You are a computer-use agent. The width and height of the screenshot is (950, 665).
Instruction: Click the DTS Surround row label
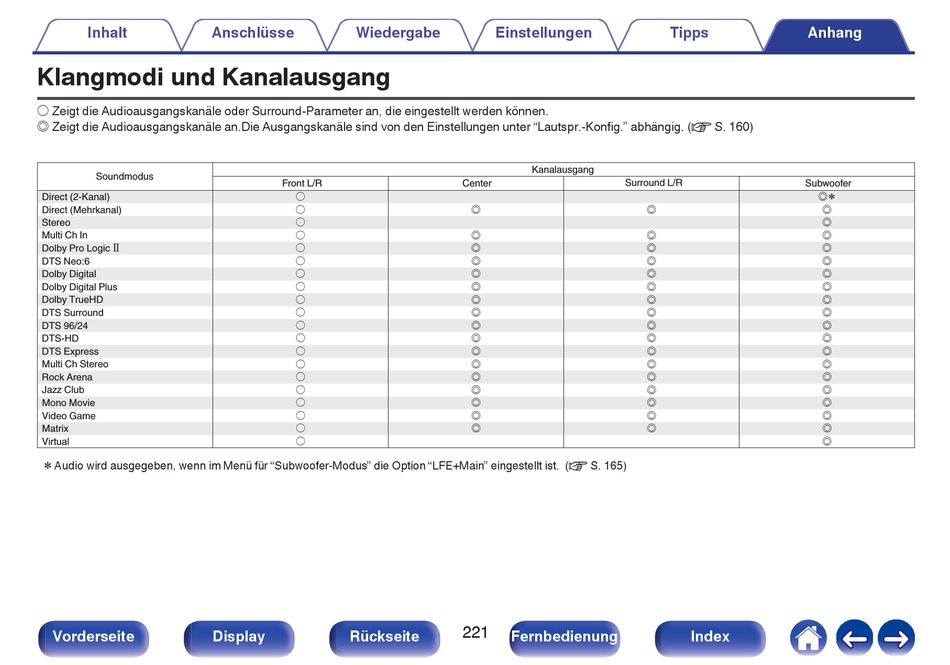[x=72, y=313]
